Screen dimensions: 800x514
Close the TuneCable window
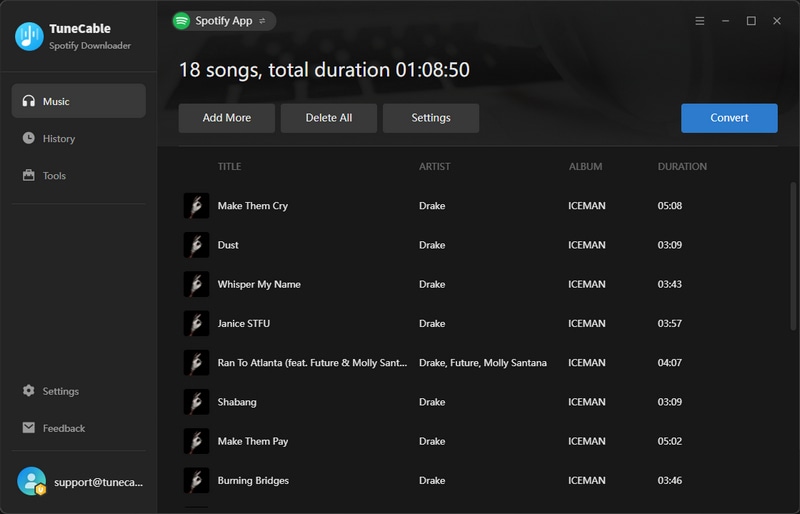pos(777,21)
